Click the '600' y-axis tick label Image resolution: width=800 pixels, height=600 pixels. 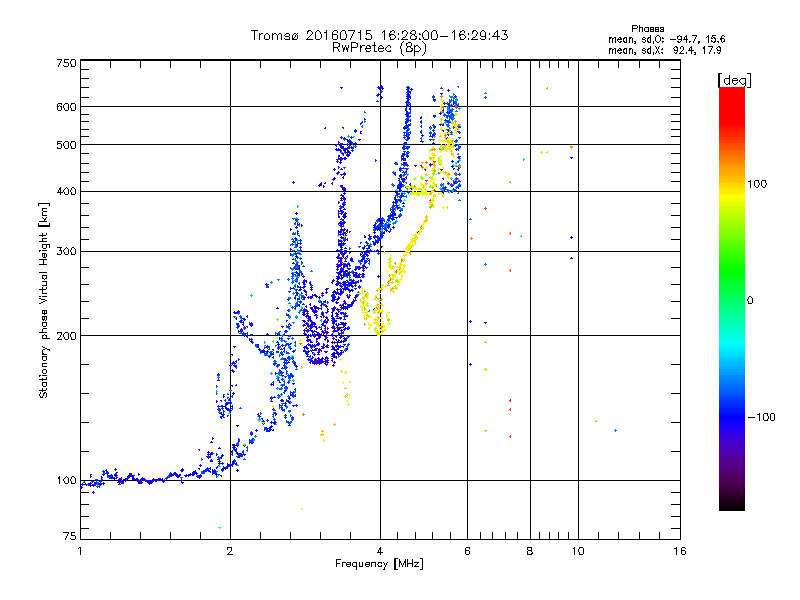pos(66,107)
